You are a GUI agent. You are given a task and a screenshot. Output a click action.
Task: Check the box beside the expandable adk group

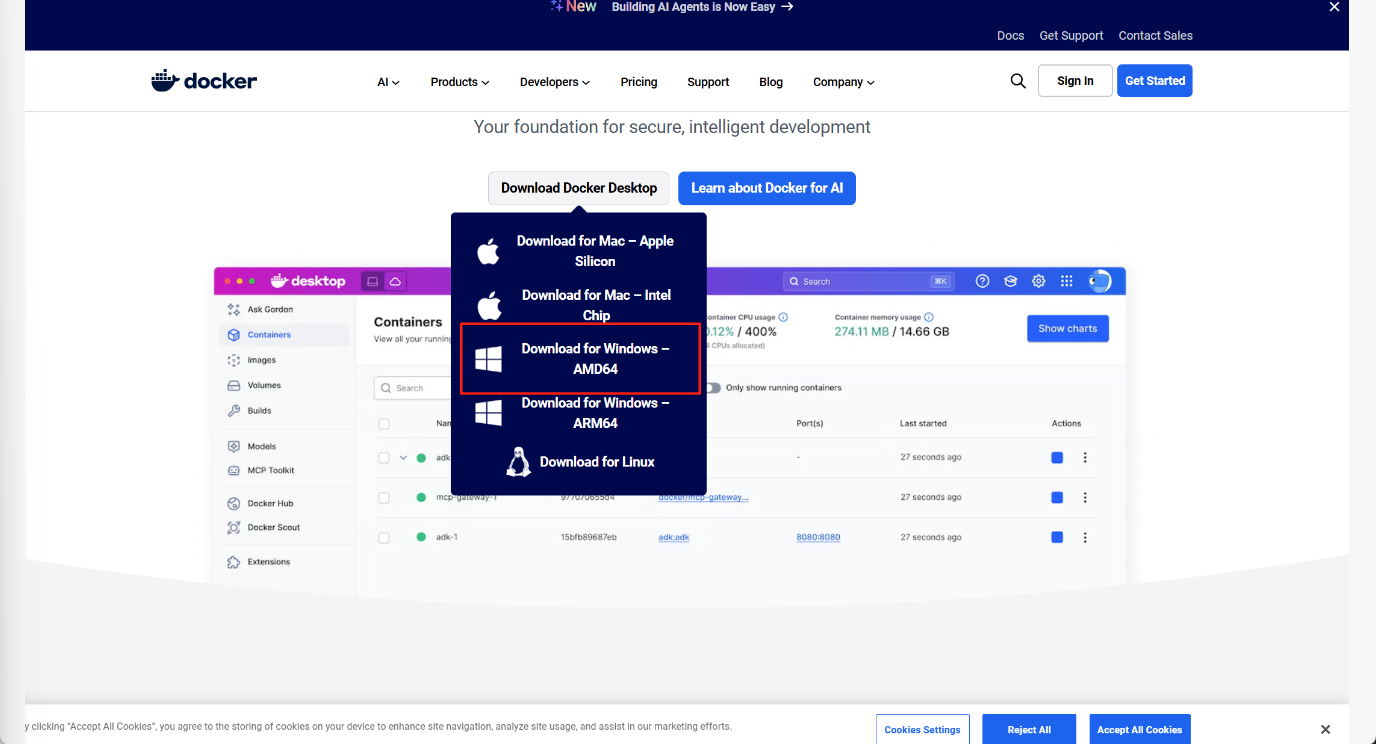click(x=384, y=458)
